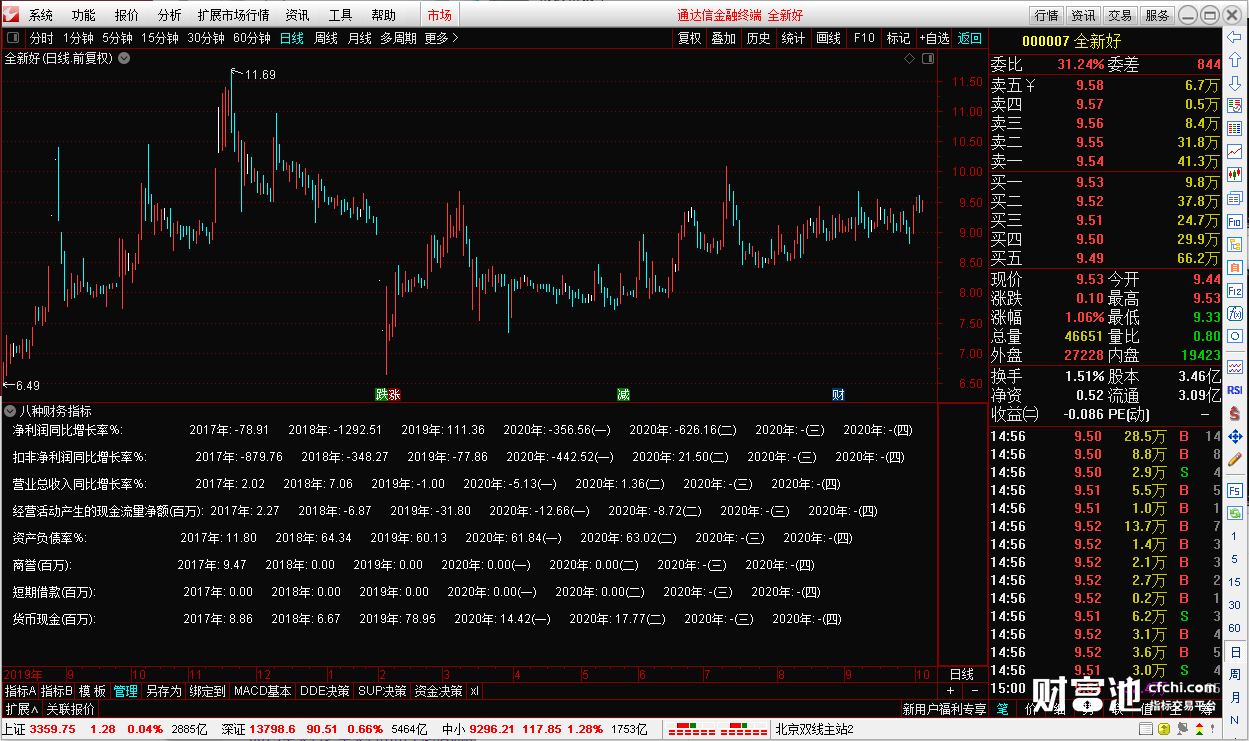Click the 关联报价 tab at bottom
This screenshot has height=741, width=1249.
click(x=71, y=709)
